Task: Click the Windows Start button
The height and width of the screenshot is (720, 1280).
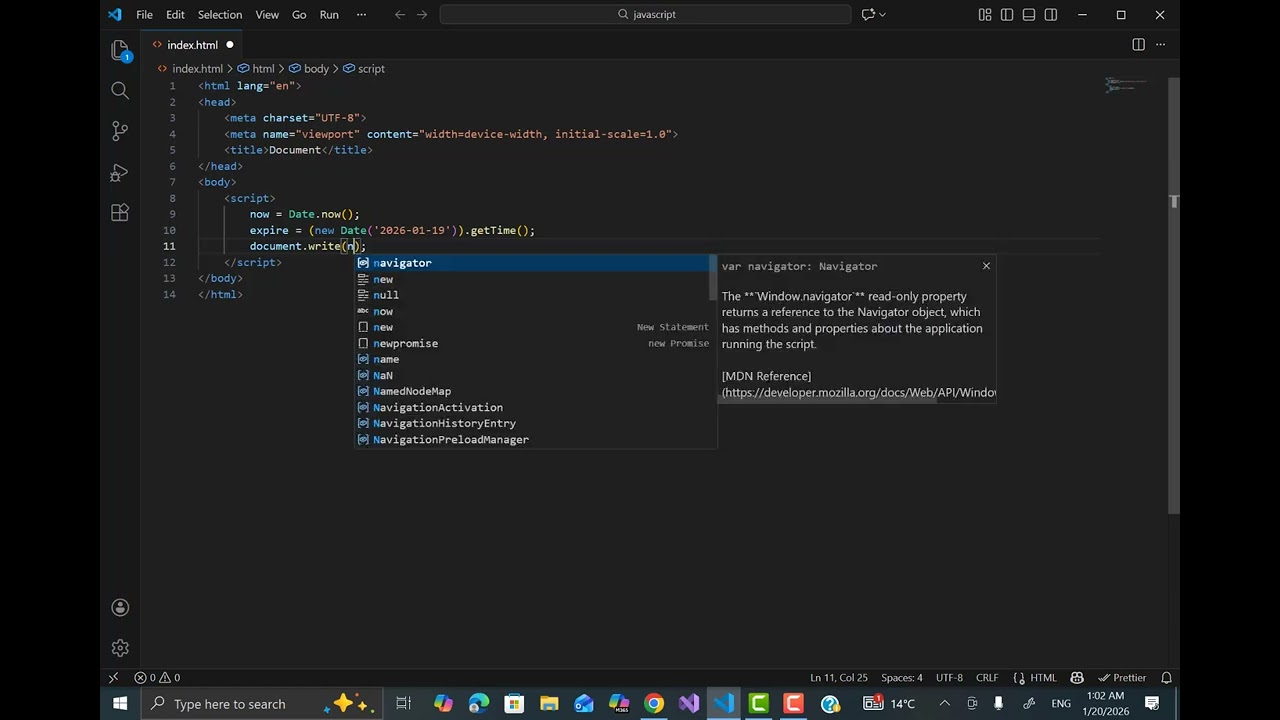Action: [x=120, y=704]
